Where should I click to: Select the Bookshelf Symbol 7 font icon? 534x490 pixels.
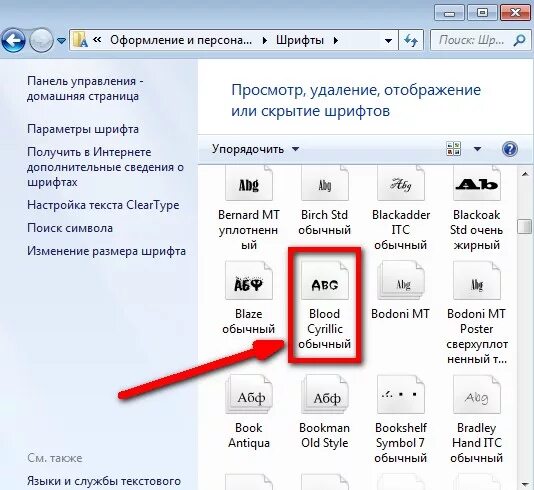coord(400,394)
